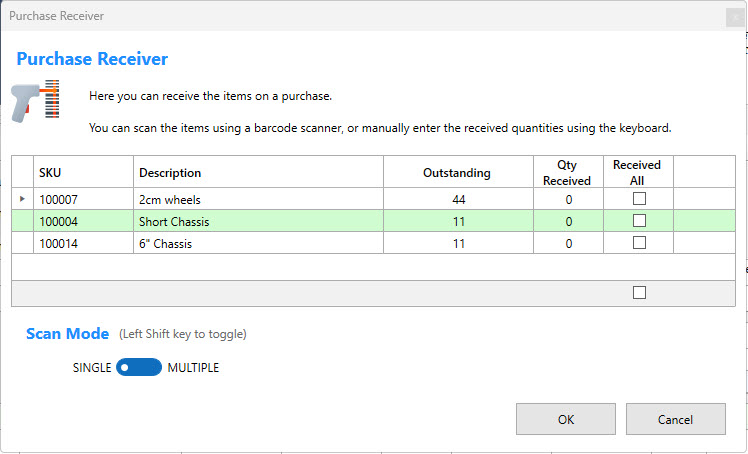Cancel the purchase receiving dialog
Screen dimensions: 748x454
pyautogui.click(x=674, y=420)
